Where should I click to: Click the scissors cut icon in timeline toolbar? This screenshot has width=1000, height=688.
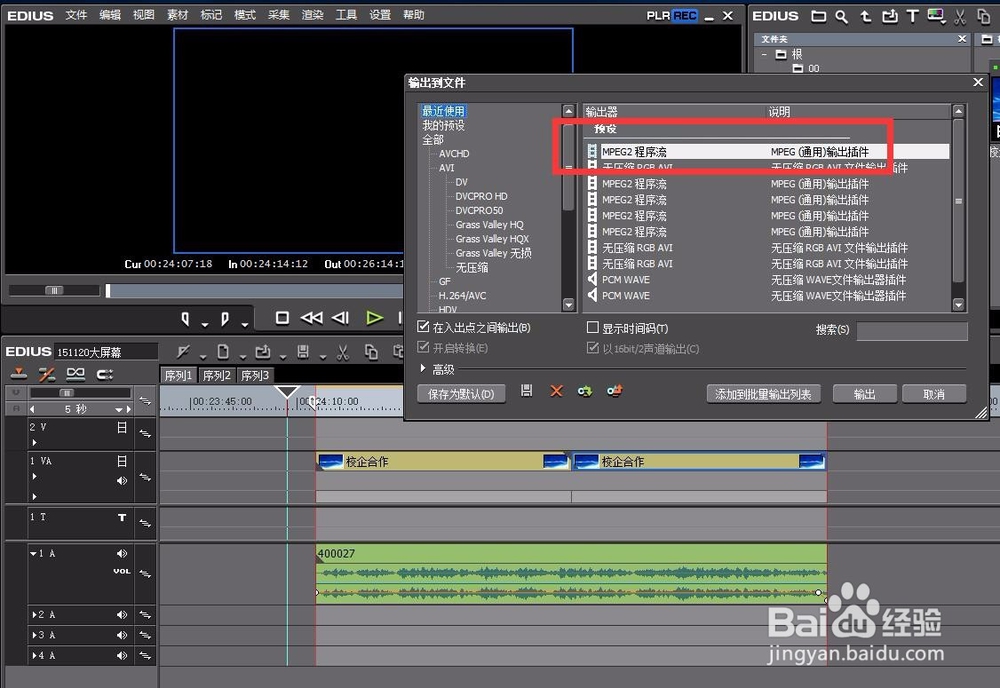342,351
